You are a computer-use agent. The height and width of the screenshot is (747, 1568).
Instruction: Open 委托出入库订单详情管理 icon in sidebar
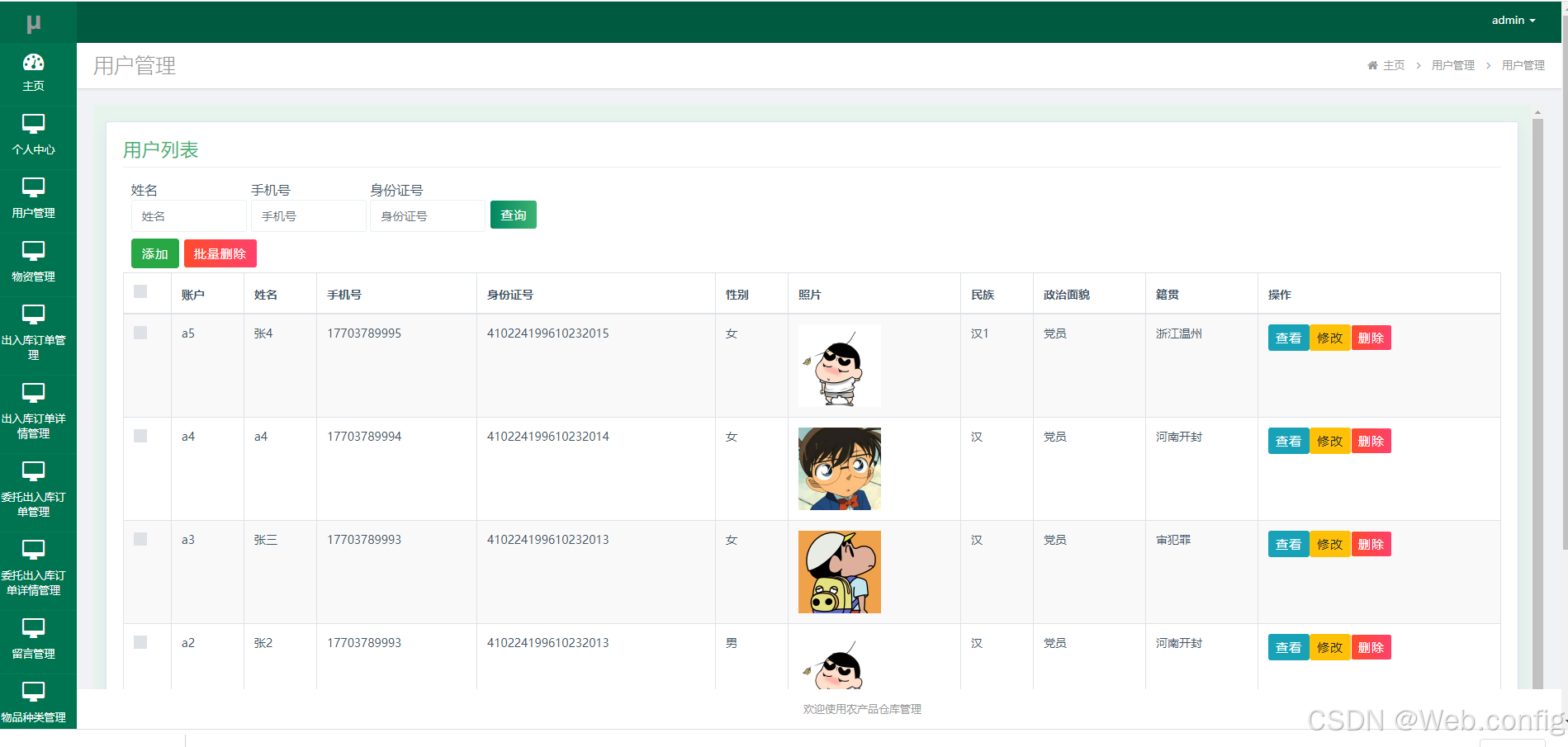[x=33, y=550]
